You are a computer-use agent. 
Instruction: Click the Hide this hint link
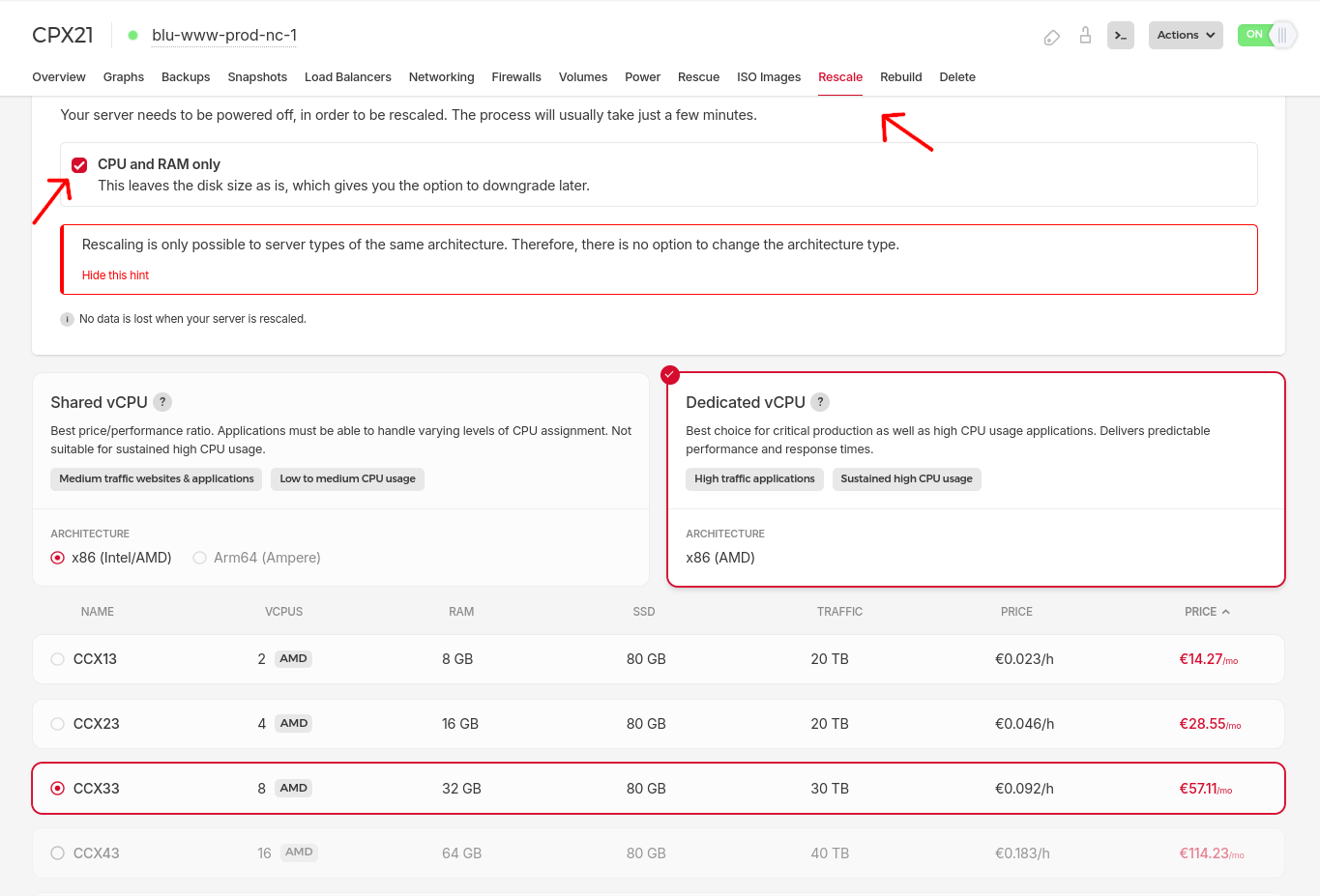115,275
